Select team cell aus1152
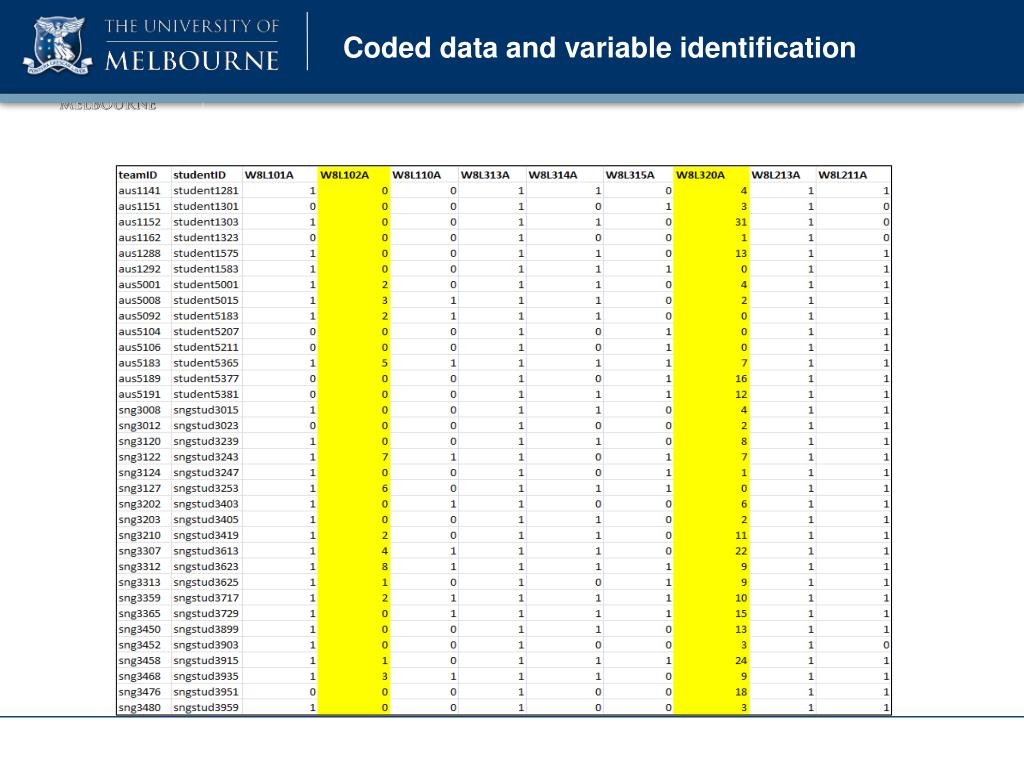This screenshot has height=768, width=1024. [139, 222]
